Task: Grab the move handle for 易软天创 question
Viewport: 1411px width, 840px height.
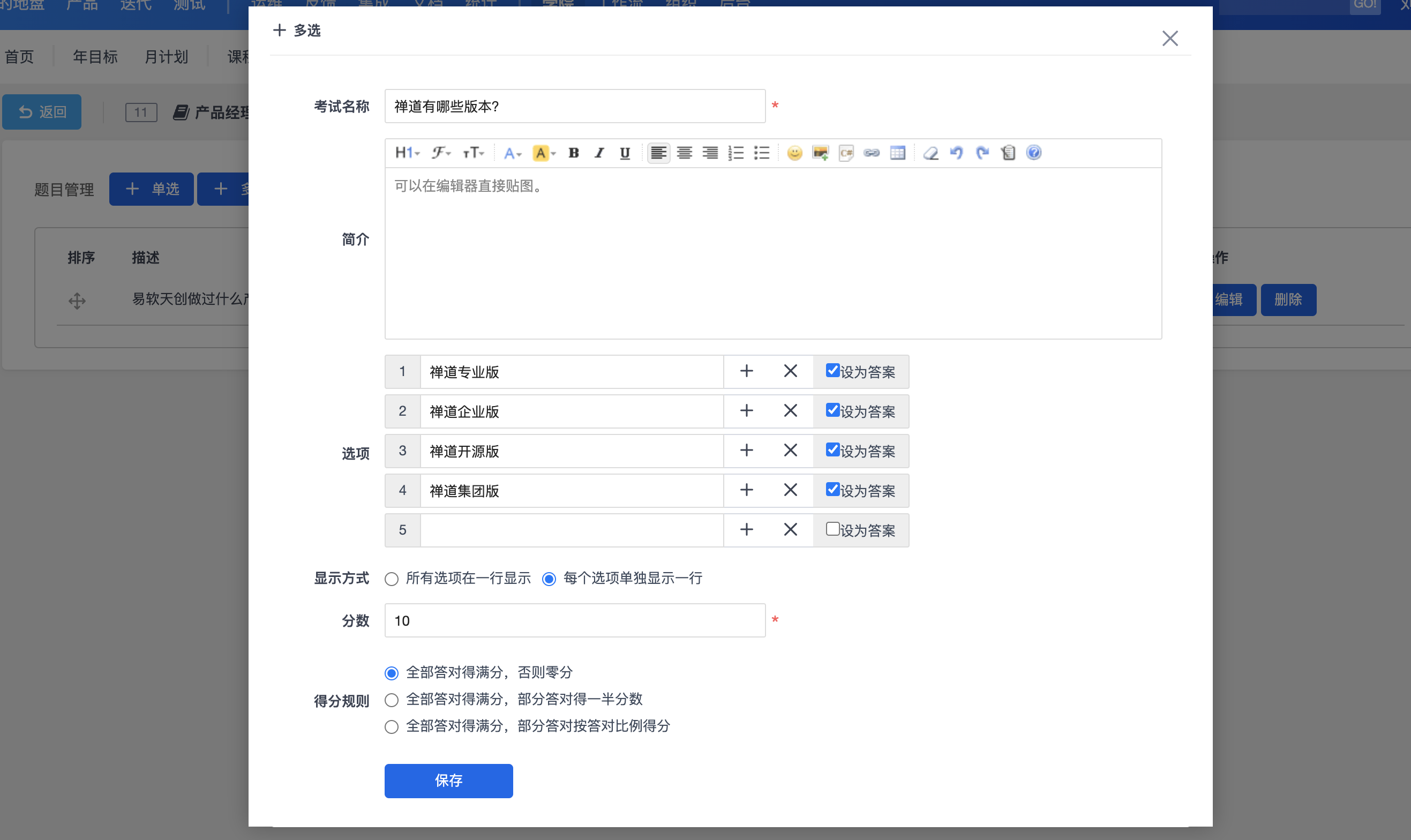Action: (x=77, y=301)
